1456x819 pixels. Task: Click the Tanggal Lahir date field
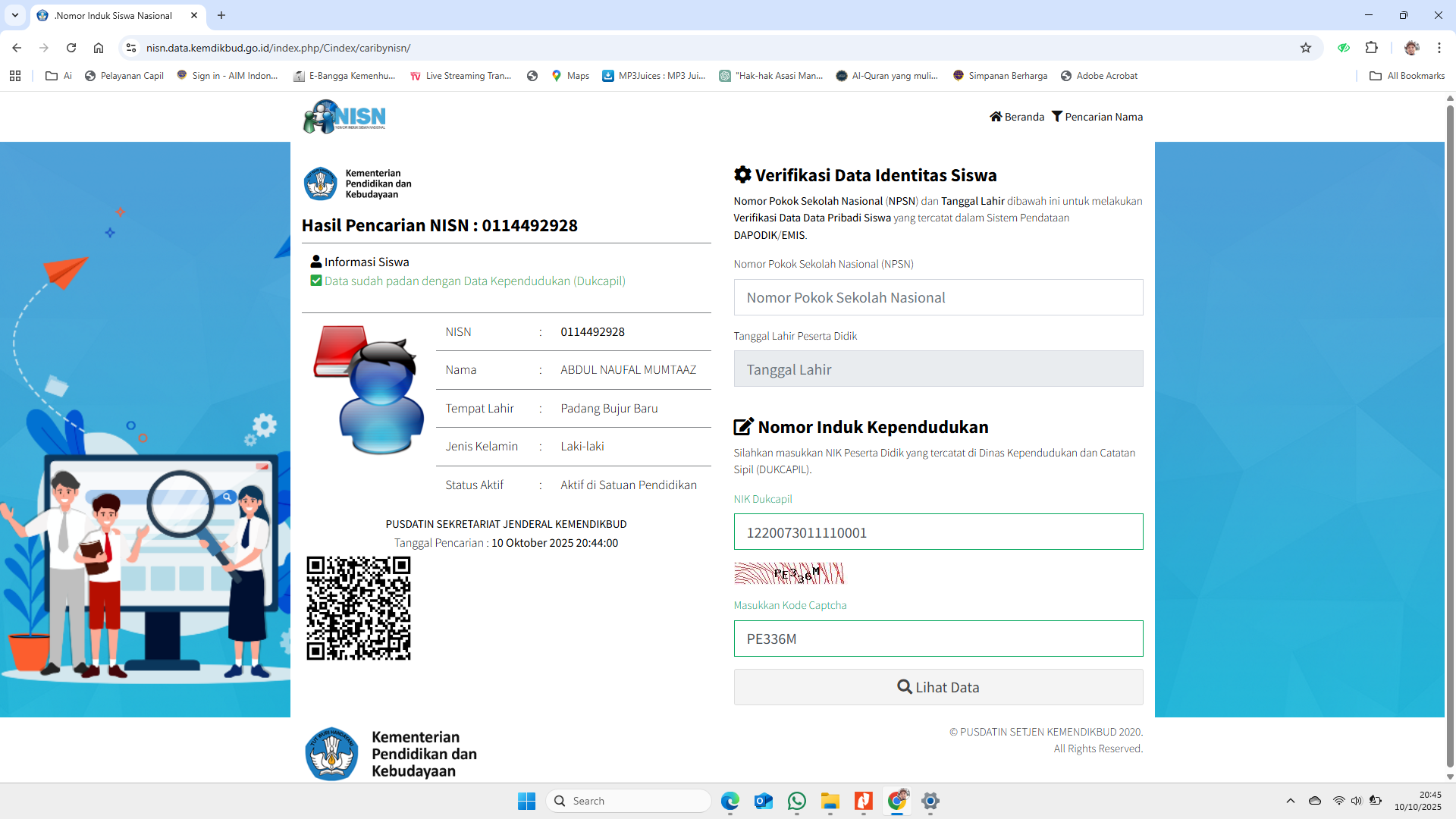[x=938, y=369]
